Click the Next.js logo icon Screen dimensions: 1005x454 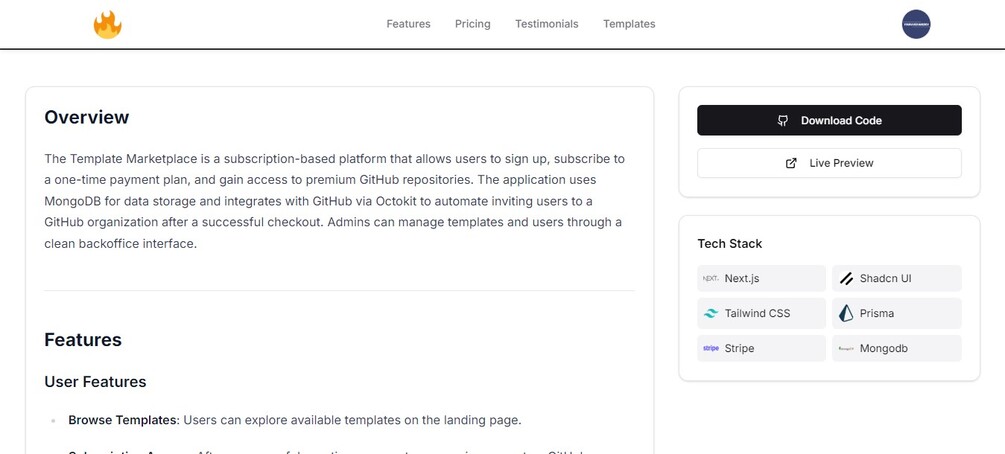click(x=711, y=279)
